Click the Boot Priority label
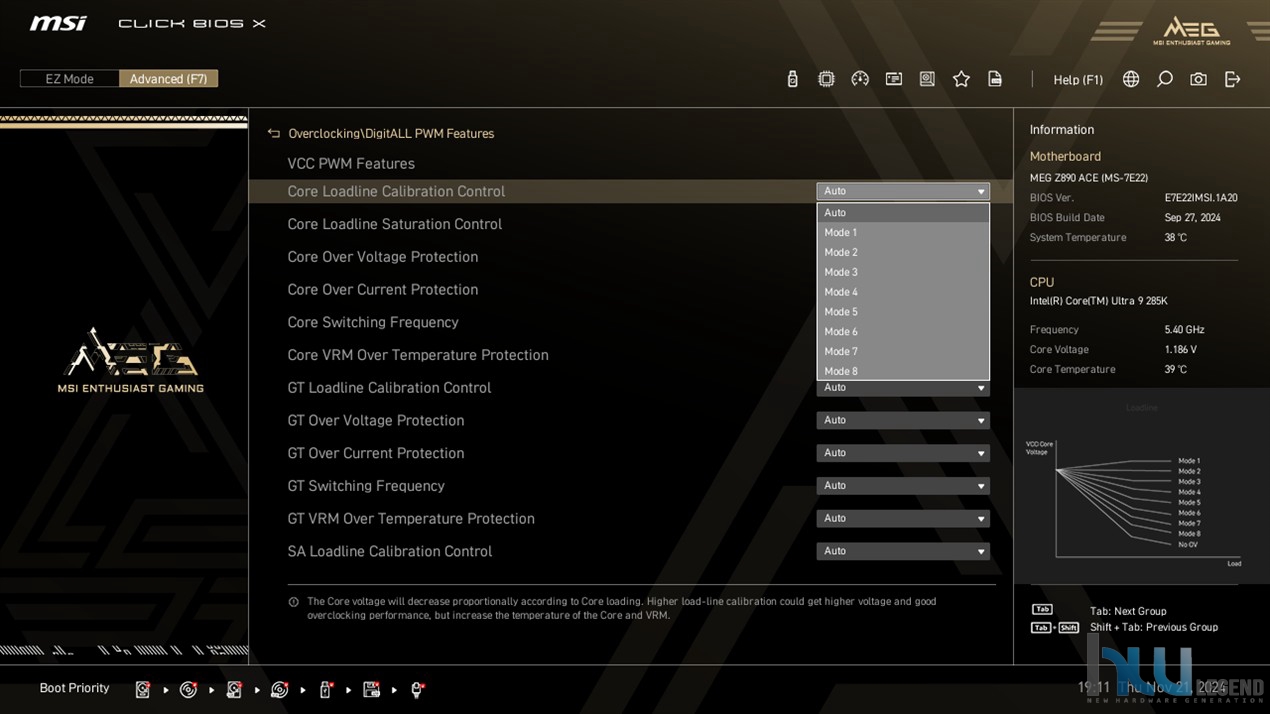 click(x=74, y=688)
